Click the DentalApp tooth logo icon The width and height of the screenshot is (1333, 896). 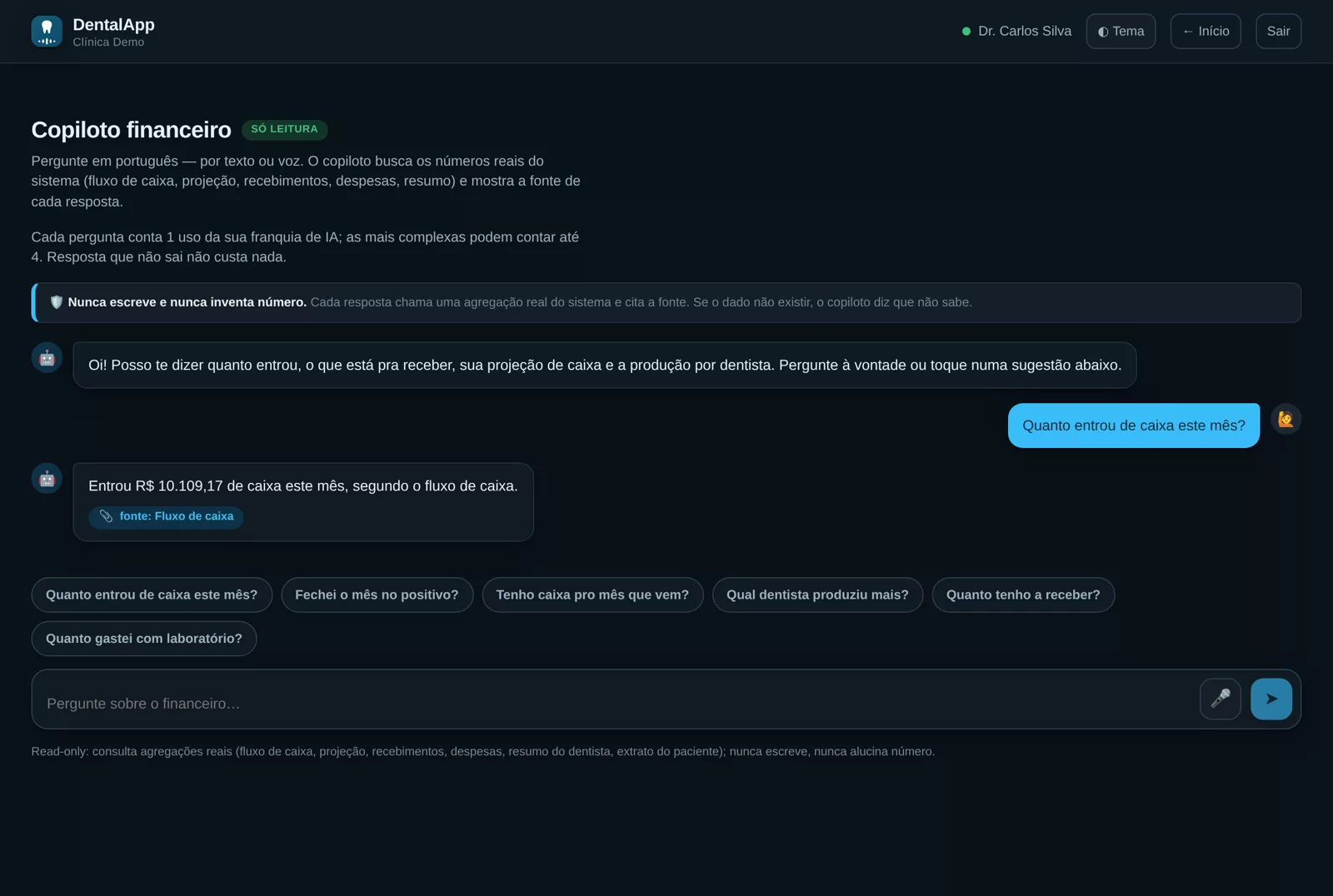click(47, 32)
